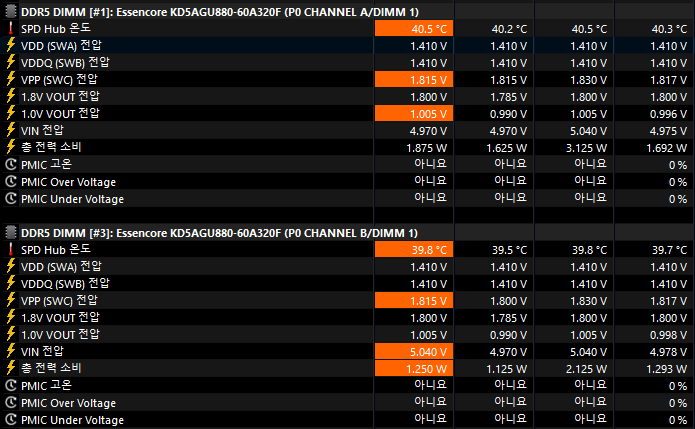The image size is (695, 429).
Task: Click the 40.2 °C minimum temperature of DIMM #1
Action: 509,29
